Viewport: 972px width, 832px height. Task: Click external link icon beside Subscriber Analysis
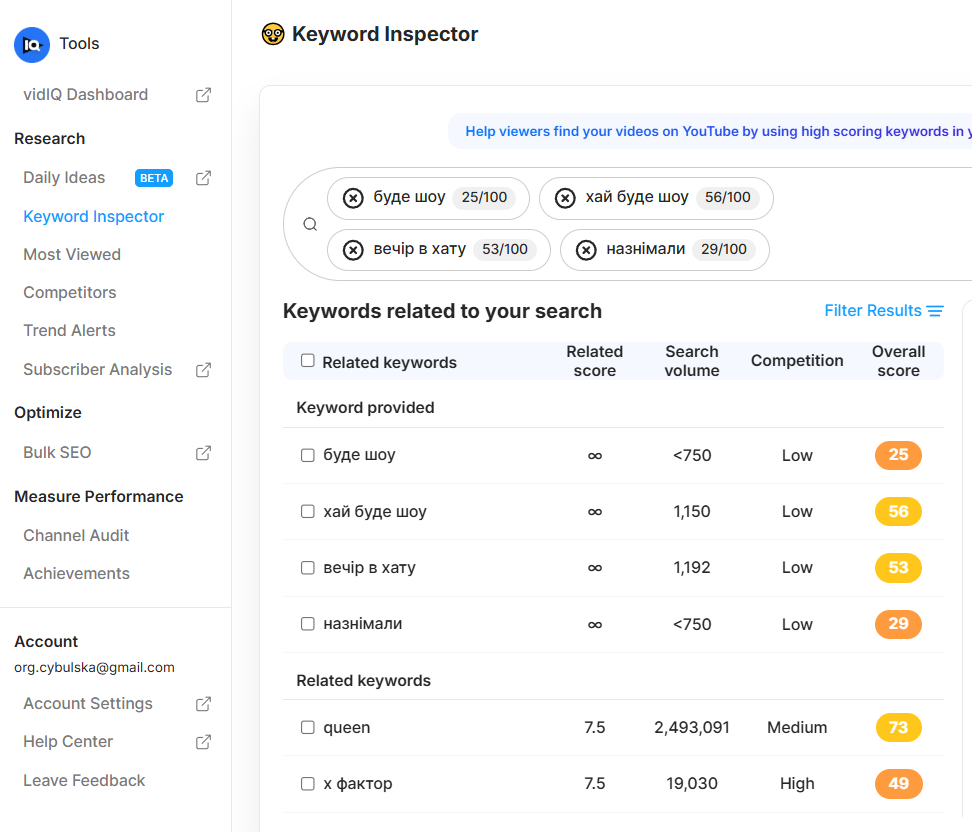click(203, 370)
